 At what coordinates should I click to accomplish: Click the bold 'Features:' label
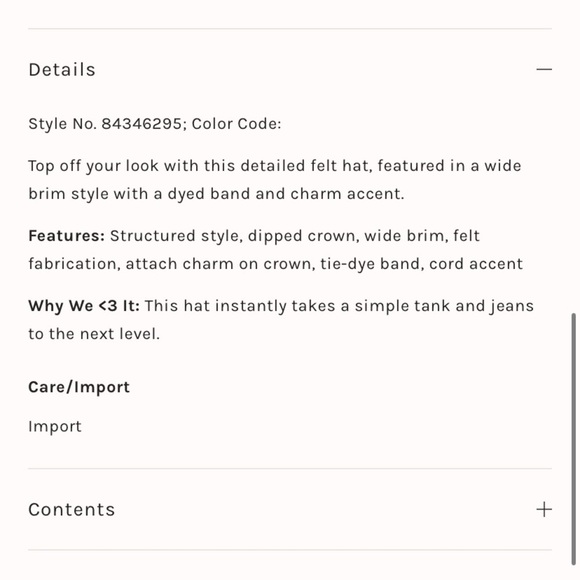tap(67, 236)
